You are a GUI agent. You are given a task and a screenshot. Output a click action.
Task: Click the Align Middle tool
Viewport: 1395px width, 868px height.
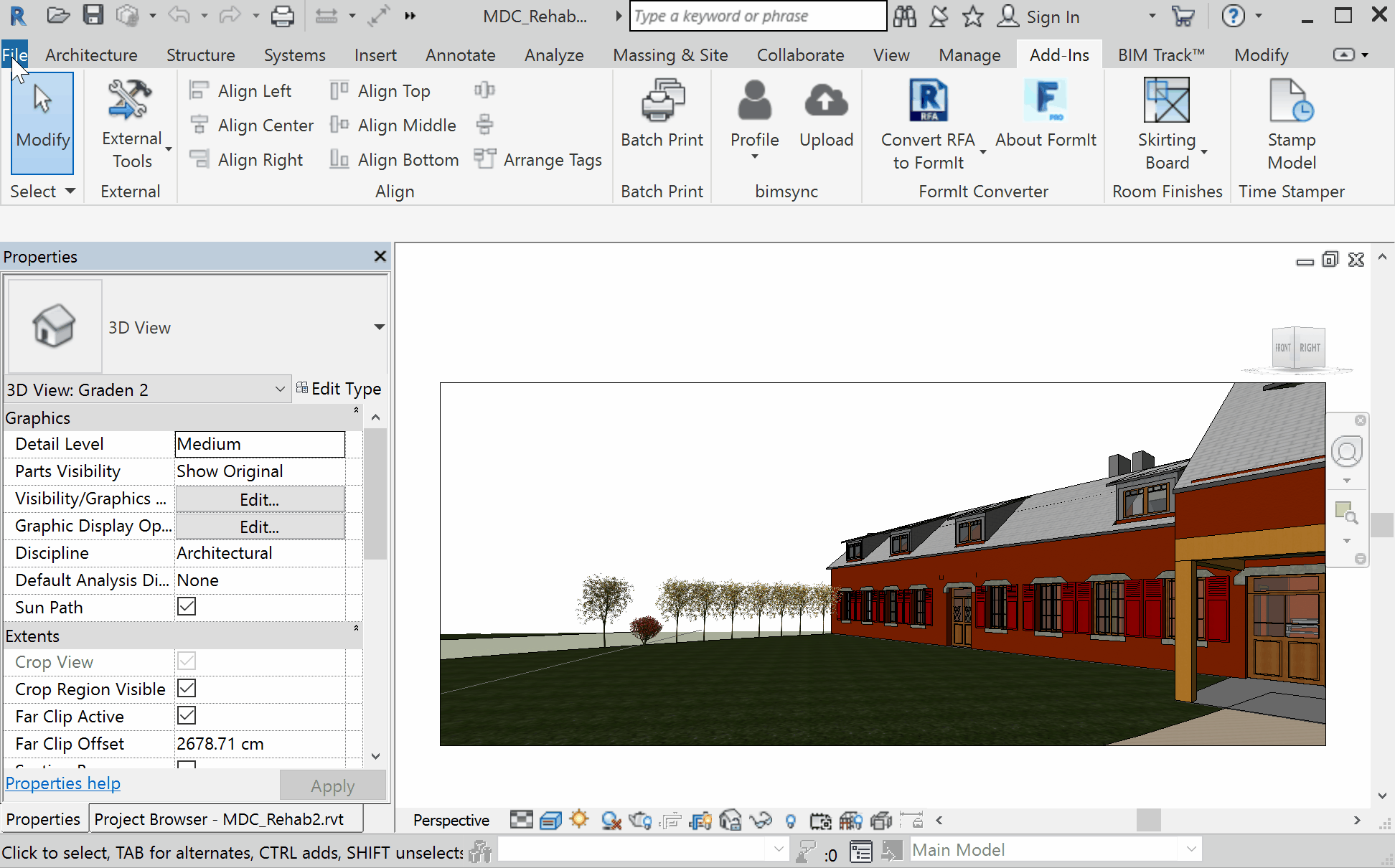(393, 125)
